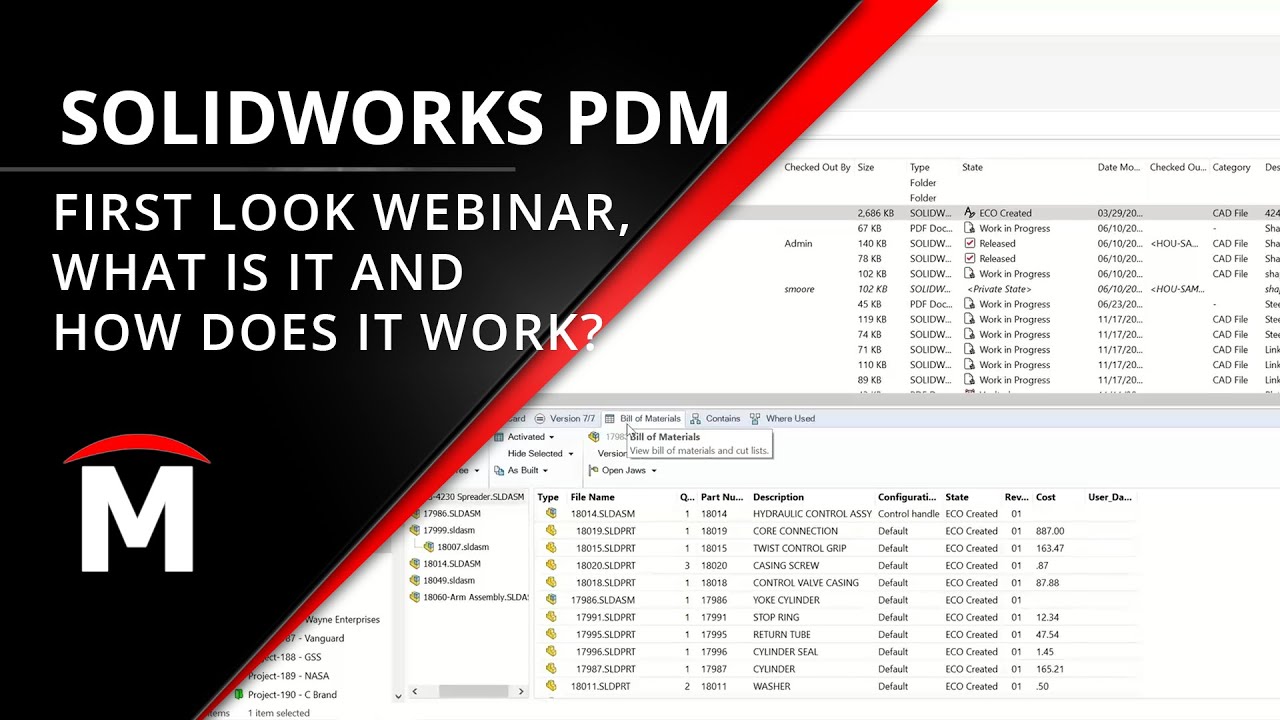Switch to the Contains tab
1280x720 pixels.
pyautogui.click(x=715, y=418)
